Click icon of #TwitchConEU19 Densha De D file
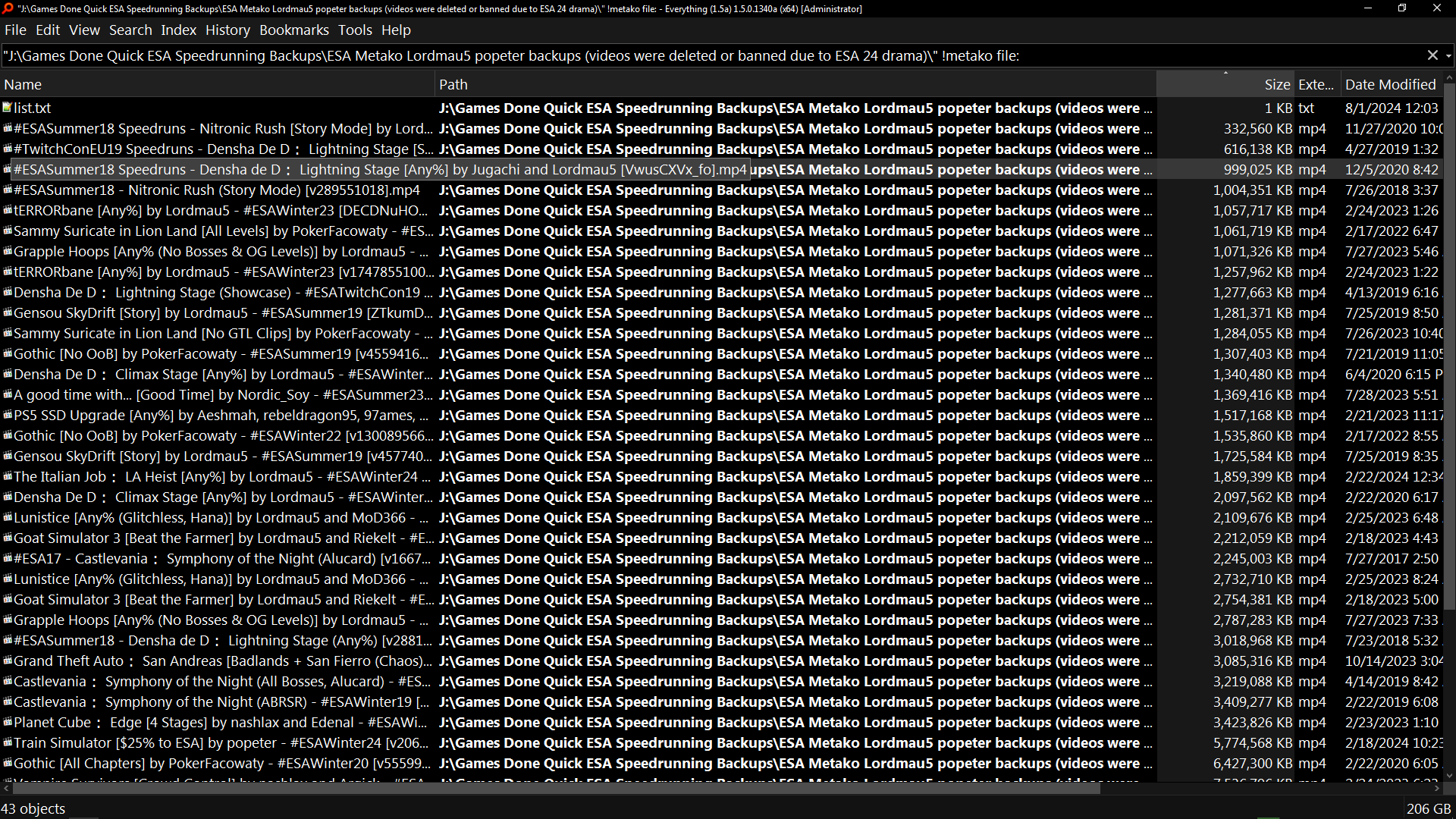 tap(8, 149)
